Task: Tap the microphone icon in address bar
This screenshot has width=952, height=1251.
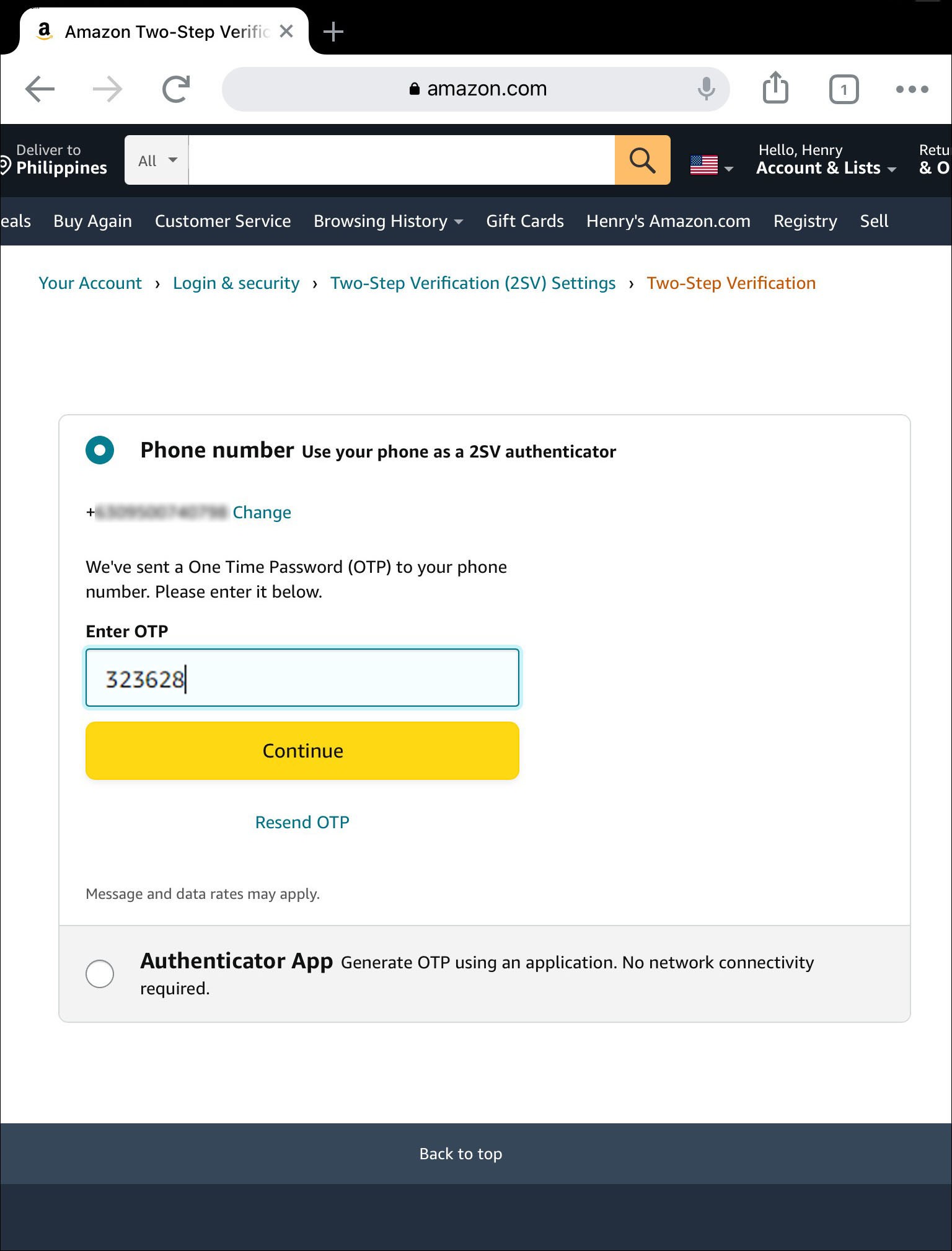Action: pyautogui.click(x=706, y=89)
